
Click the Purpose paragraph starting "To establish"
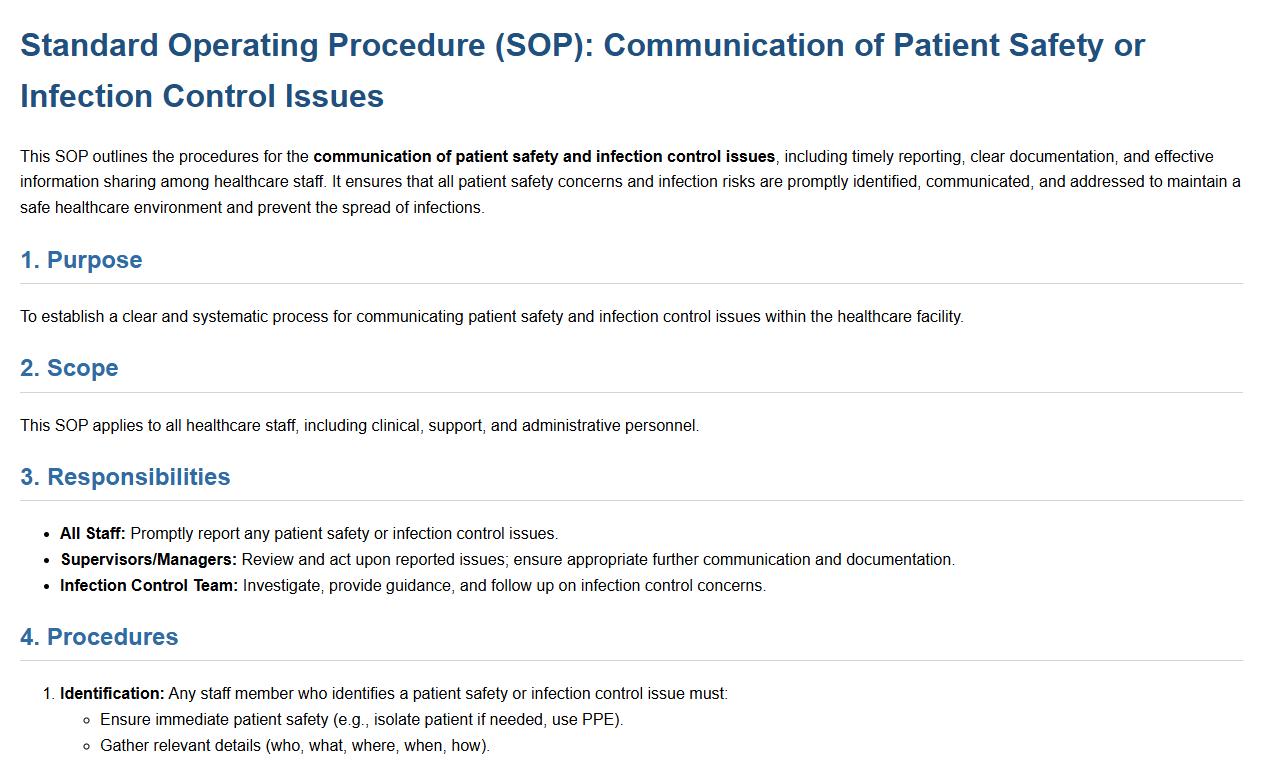(491, 316)
